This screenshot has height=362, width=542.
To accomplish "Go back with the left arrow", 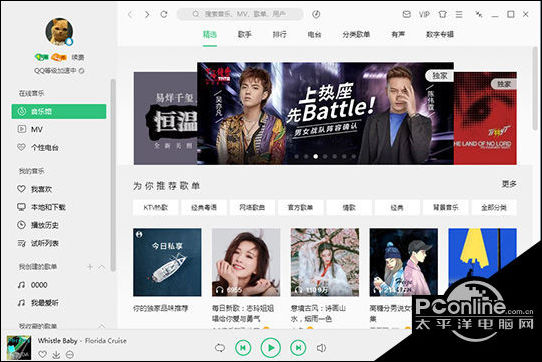I will (130, 15).
